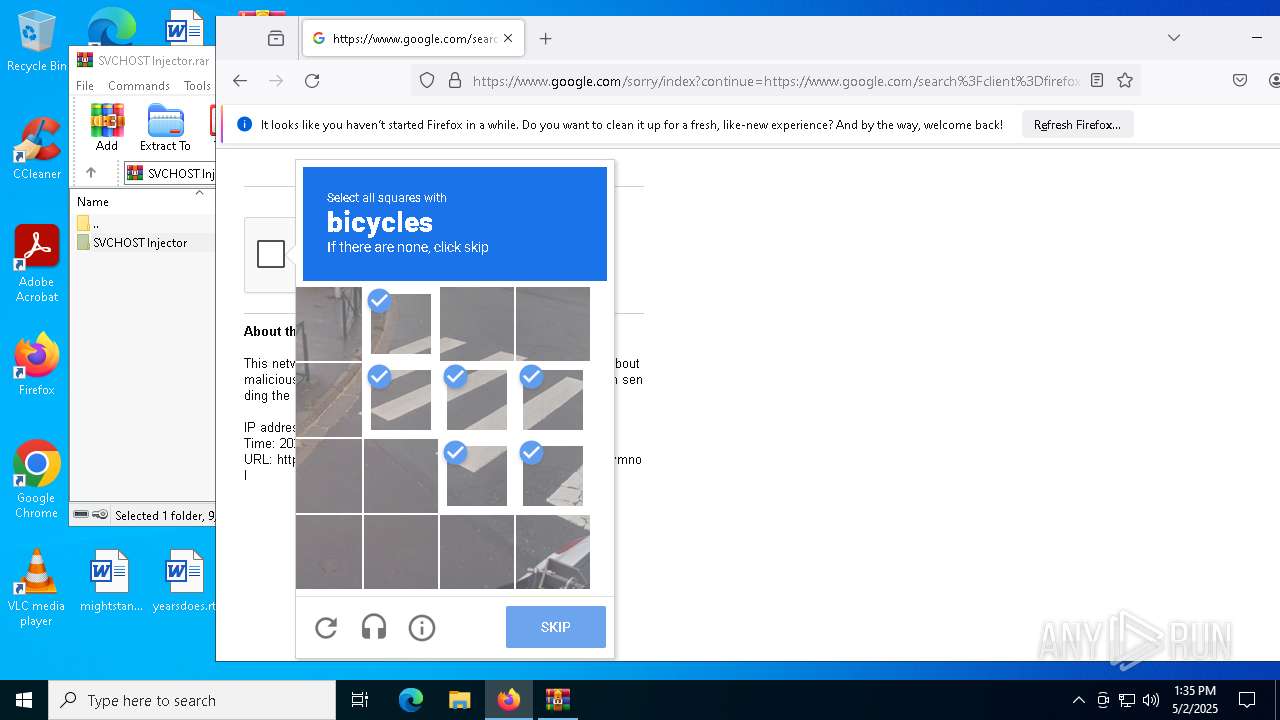Deselect second-row tile next to the curb
The width and height of the screenshot is (1280, 720).
[401, 400]
